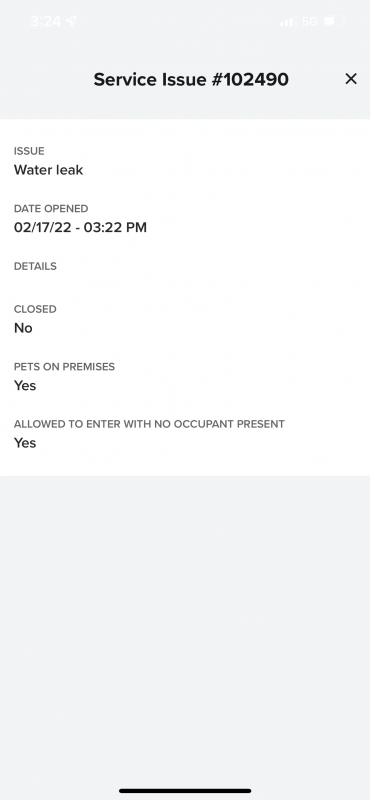Tap the empty gray area below details
The image size is (370, 800).
(185, 628)
